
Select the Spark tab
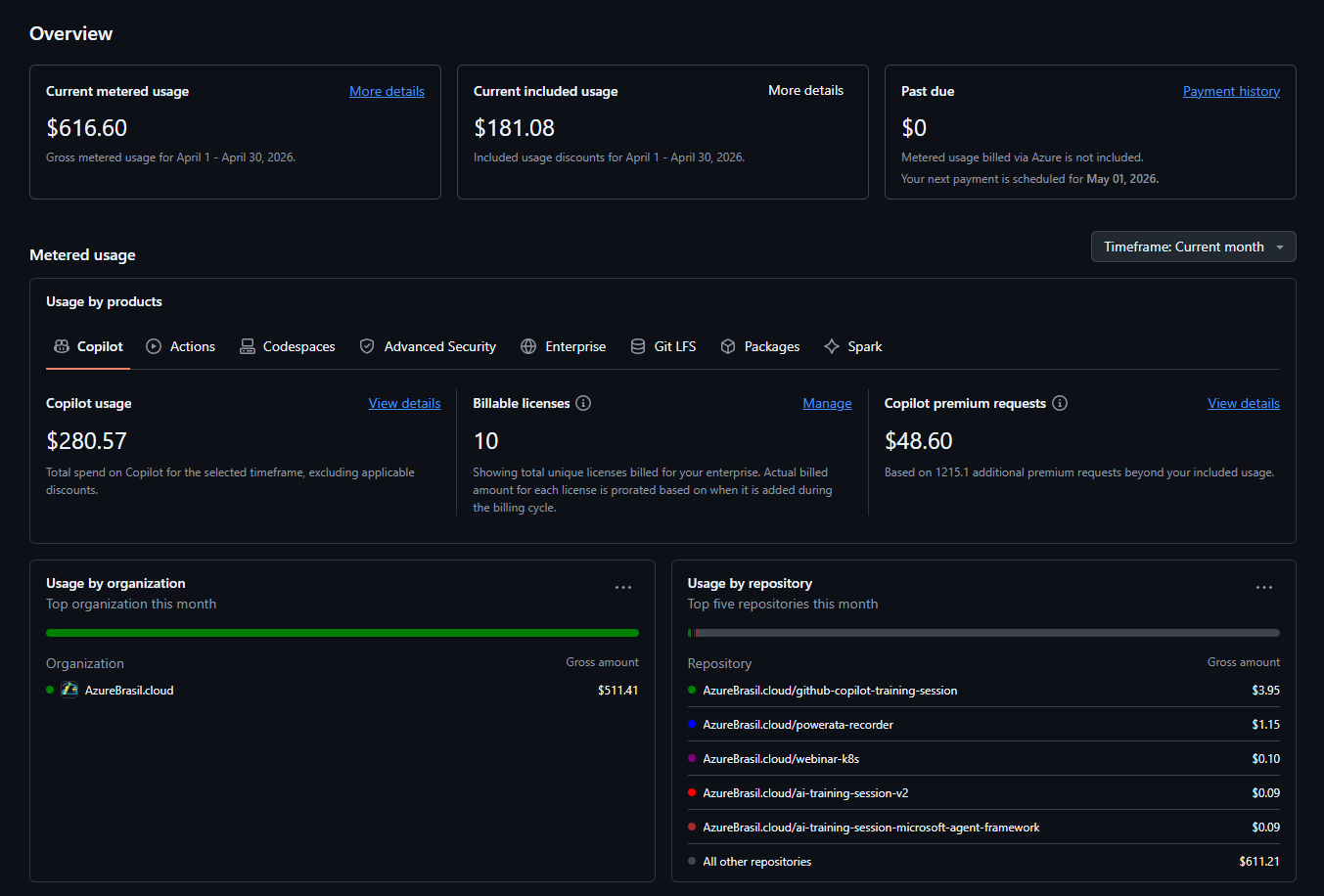click(853, 346)
